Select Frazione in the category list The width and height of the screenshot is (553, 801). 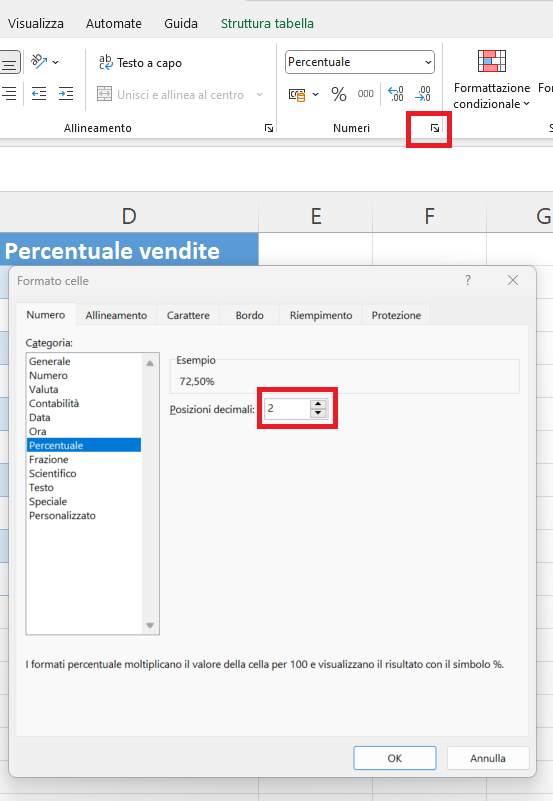84,460
